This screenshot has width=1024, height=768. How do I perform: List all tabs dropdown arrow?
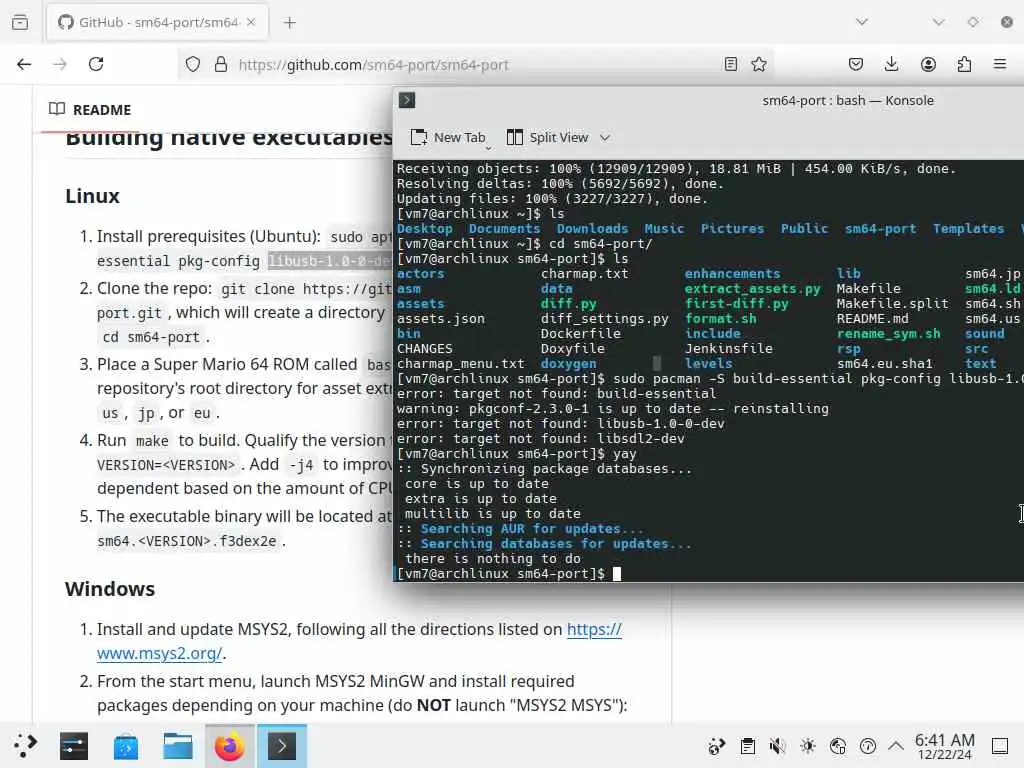coord(862,22)
